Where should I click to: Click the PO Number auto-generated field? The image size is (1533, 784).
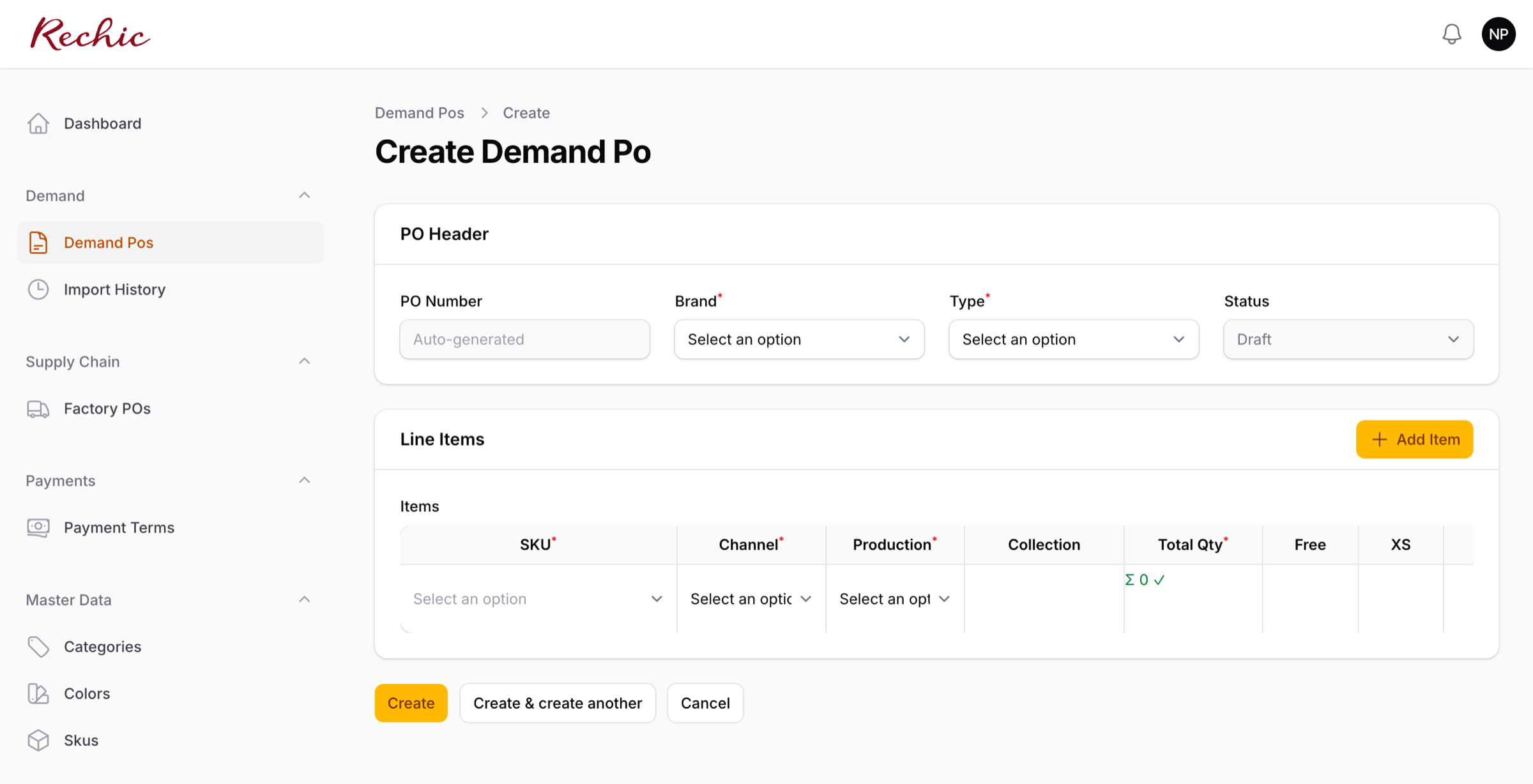coord(524,339)
